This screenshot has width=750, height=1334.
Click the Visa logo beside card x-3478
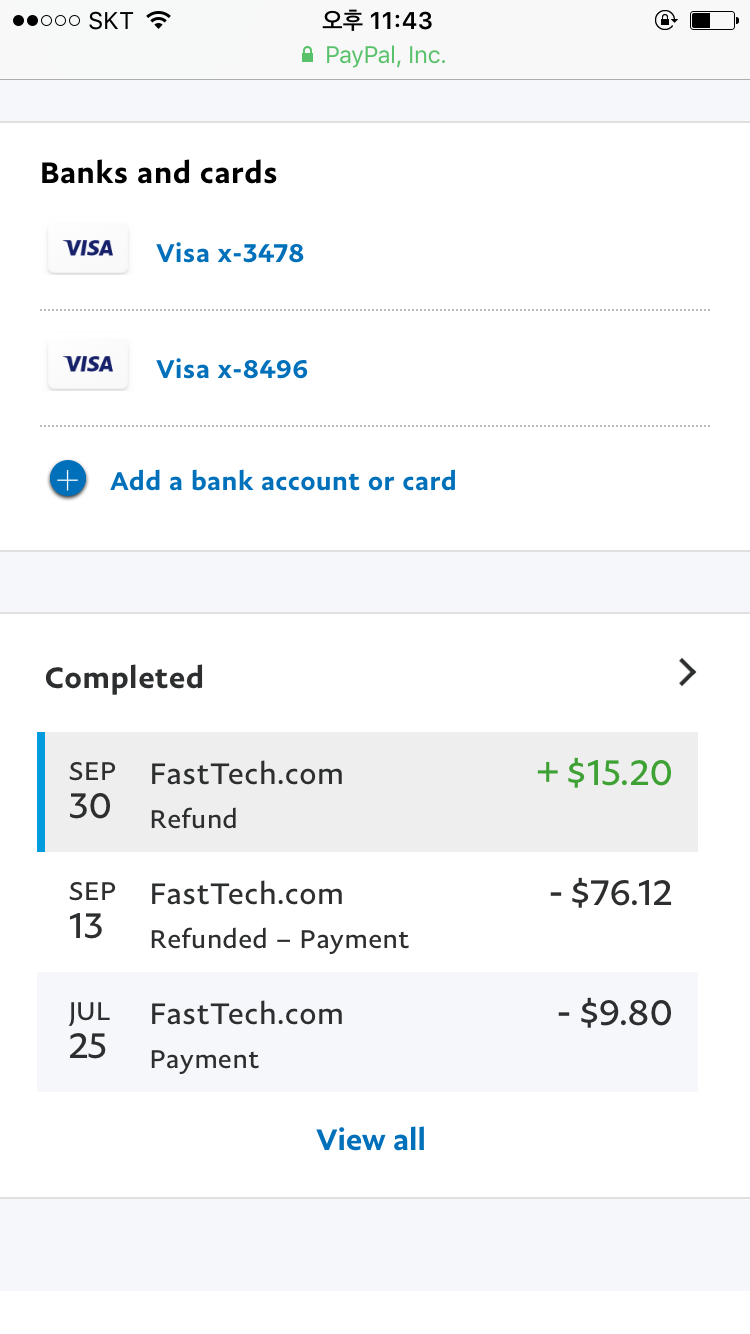pyautogui.click(x=88, y=249)
